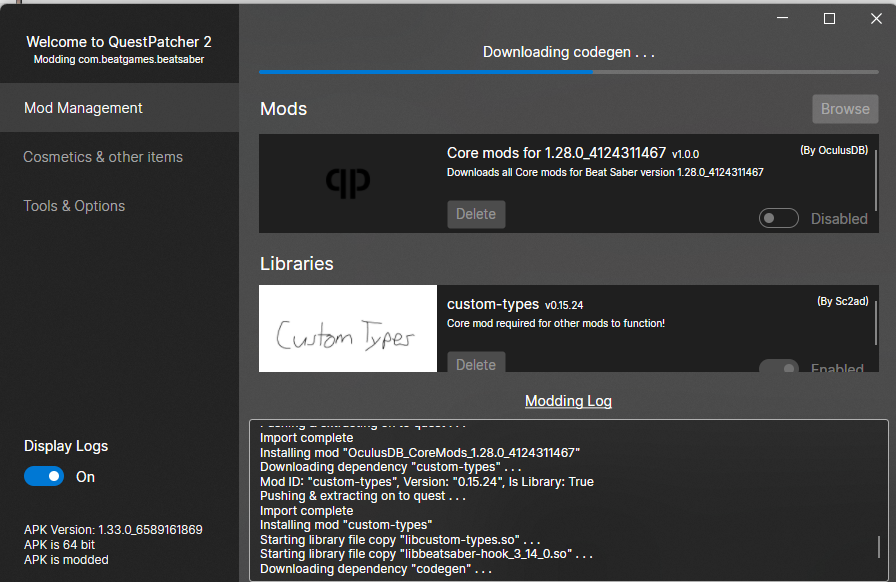This screenshot has height=582, width=896.
Task: Click 'Core mod required for other mods to function!' text
Action: coord(555,323)
